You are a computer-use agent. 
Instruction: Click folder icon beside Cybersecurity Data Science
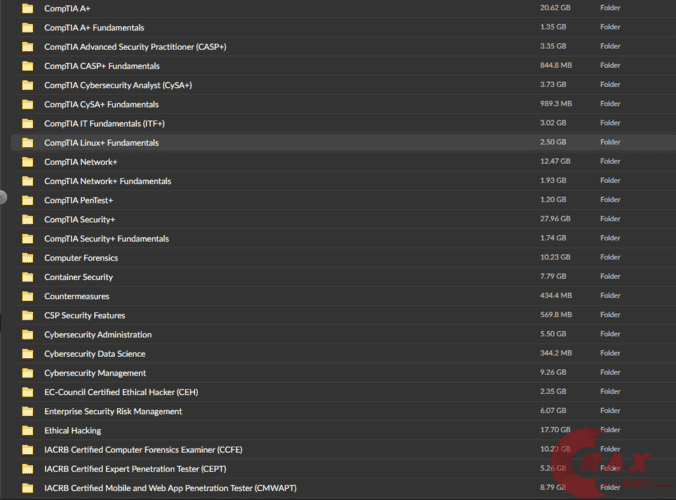click(28, 353)
